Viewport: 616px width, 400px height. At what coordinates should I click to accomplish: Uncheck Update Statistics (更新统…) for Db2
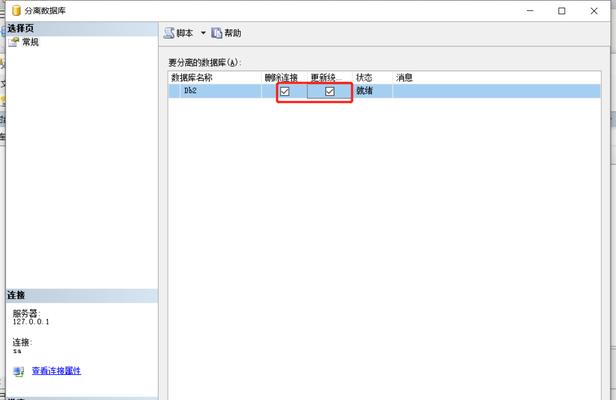pyautogui.click(x=330, y=92)
